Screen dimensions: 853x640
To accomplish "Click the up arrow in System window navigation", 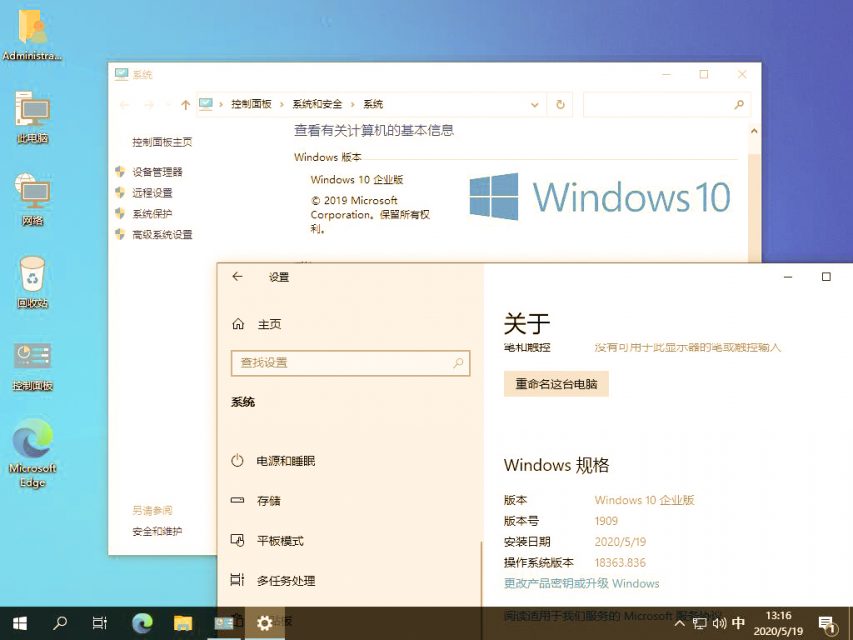I will [x=186, y=104].
